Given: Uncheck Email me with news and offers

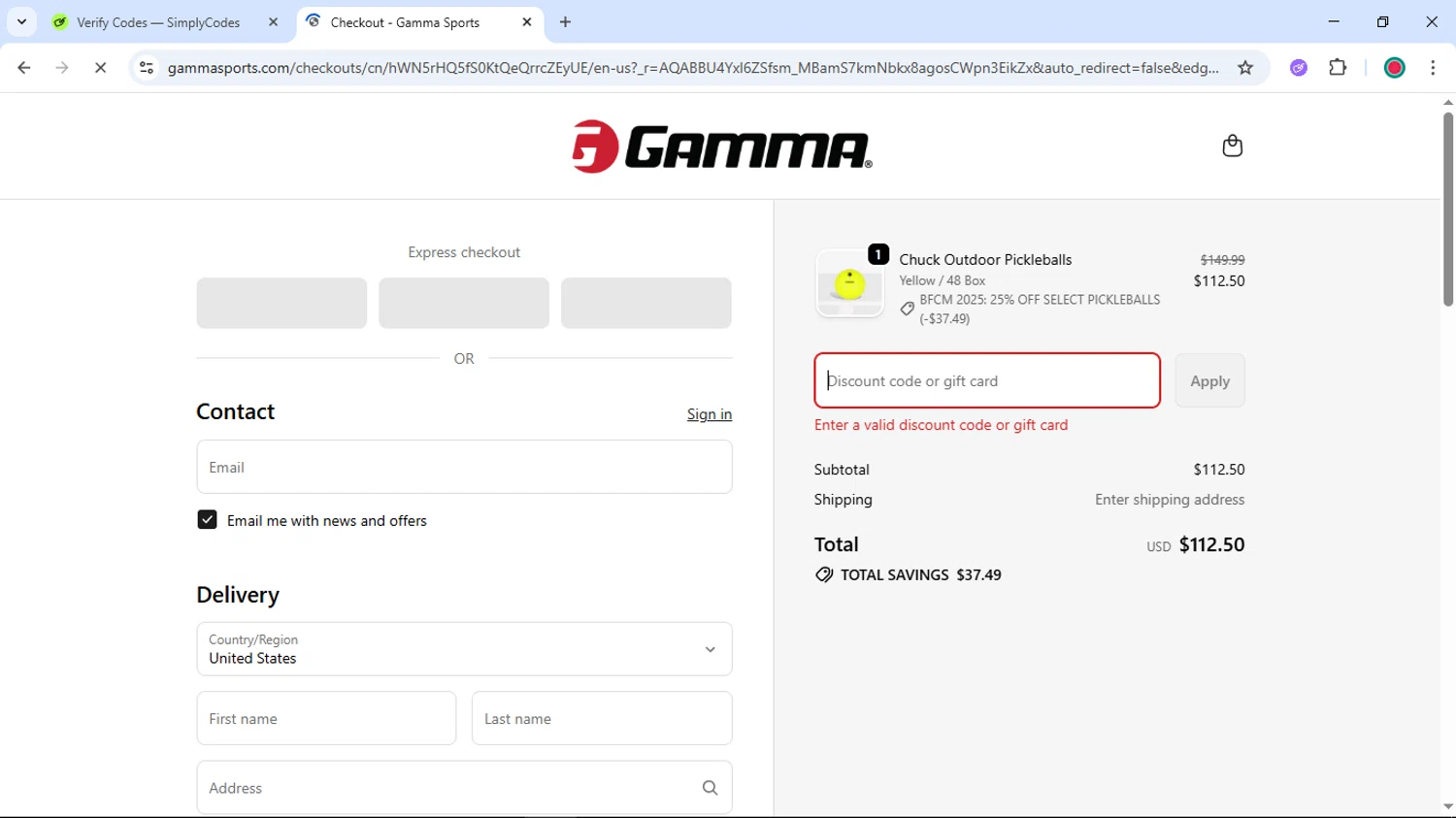Looking at the screenshot, I should click(x=207, y=520).
